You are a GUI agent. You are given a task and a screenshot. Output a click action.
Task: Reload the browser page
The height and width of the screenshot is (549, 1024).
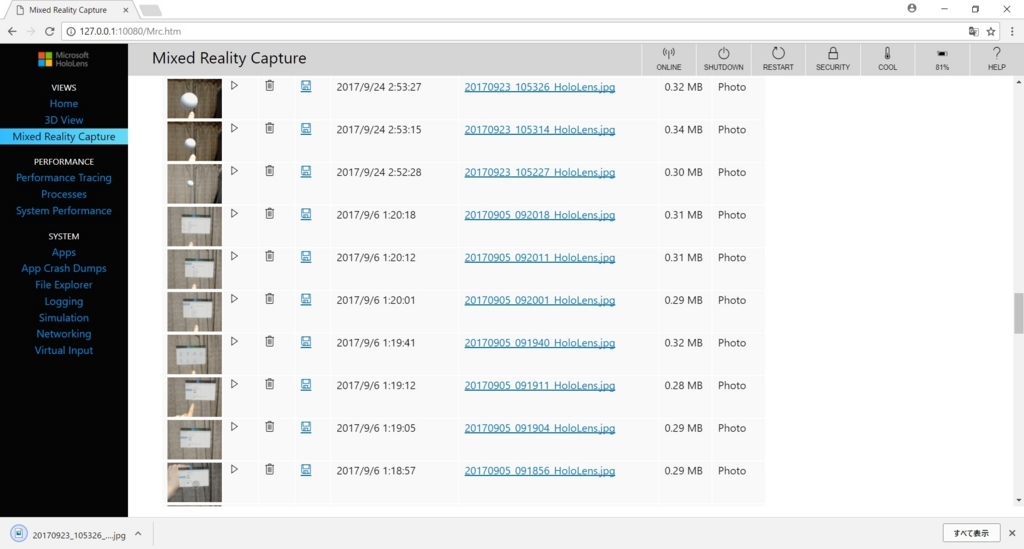click(x=49, y=31)
